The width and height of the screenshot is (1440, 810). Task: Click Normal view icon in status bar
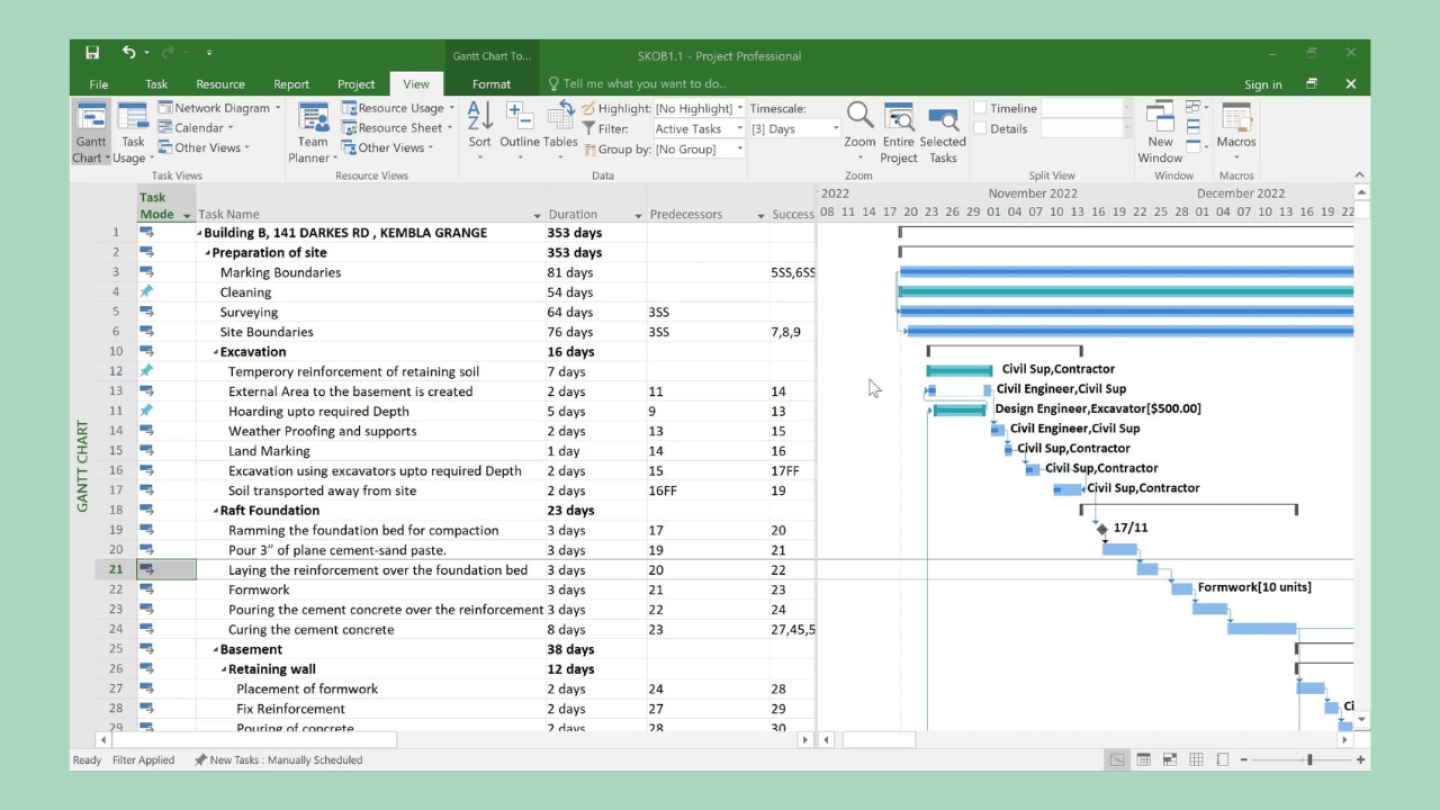[x=1117, y=760]
